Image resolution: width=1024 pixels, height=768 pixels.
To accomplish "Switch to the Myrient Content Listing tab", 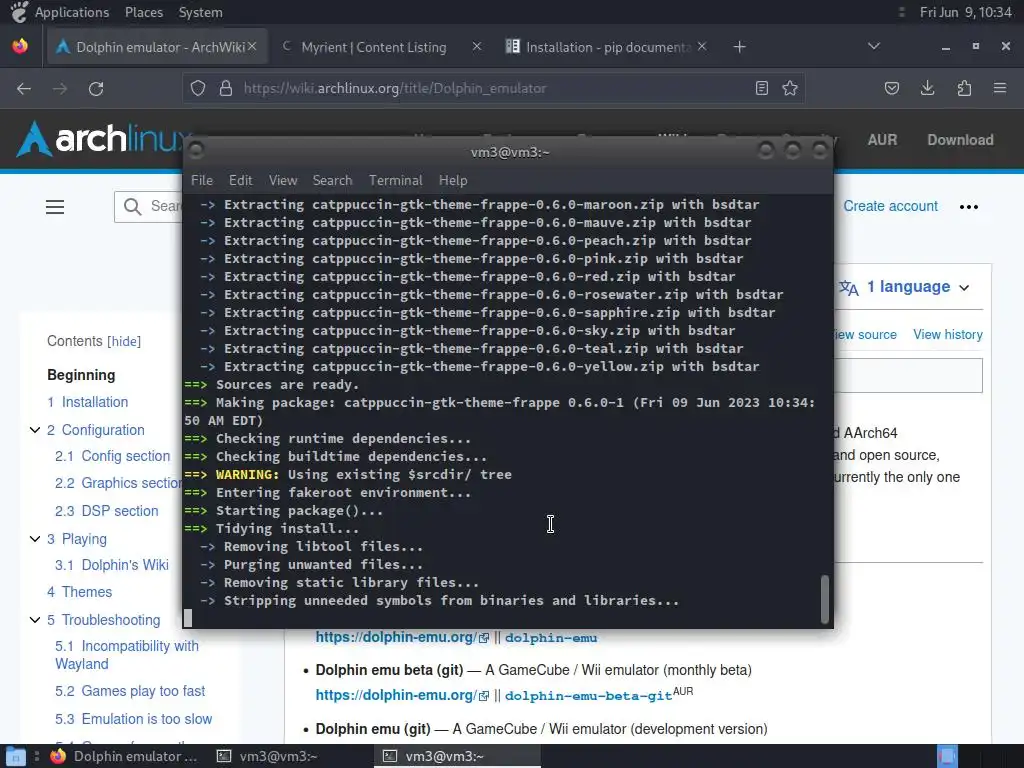I will click(x=374, y=47).
